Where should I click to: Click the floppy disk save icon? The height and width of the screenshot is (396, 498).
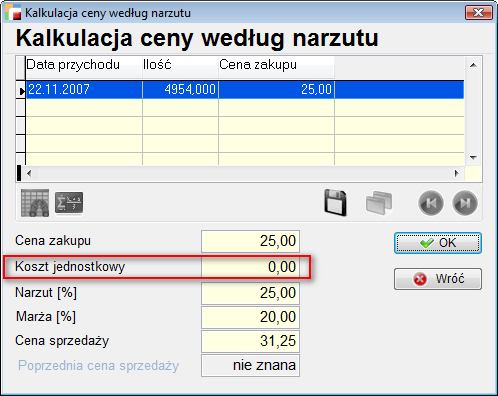coord(335,203)
